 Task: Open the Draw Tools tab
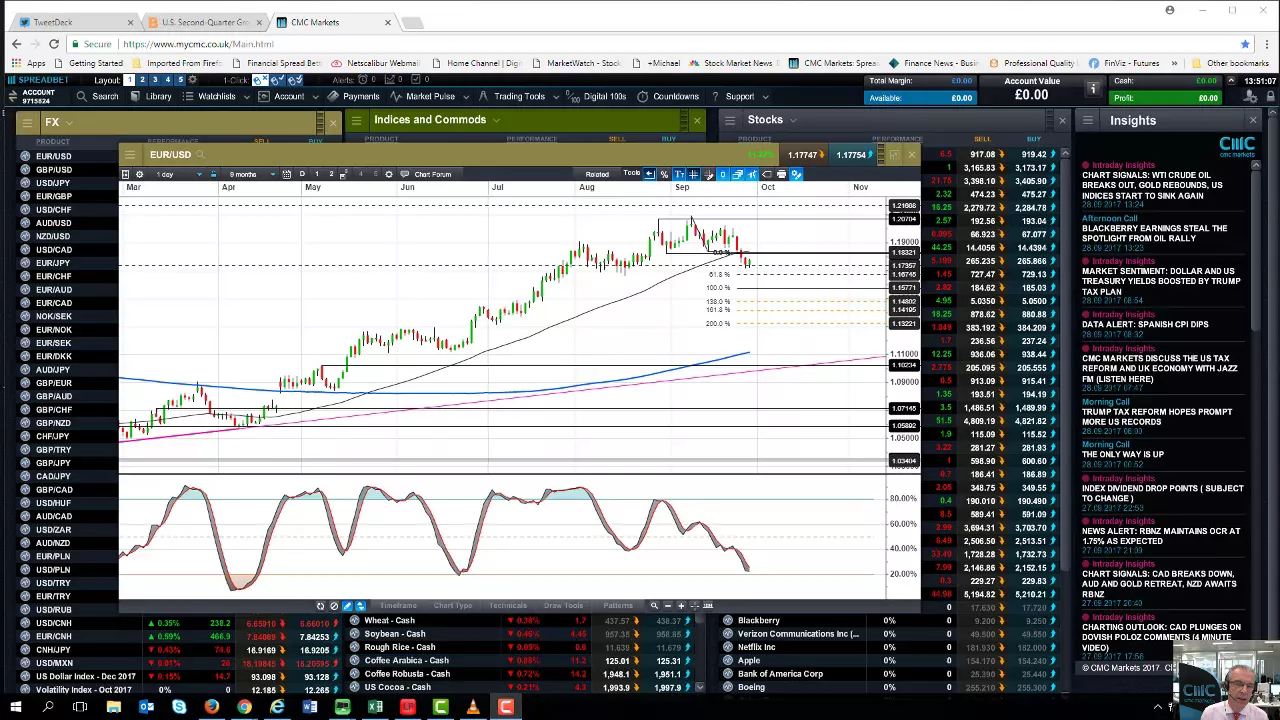563,605
